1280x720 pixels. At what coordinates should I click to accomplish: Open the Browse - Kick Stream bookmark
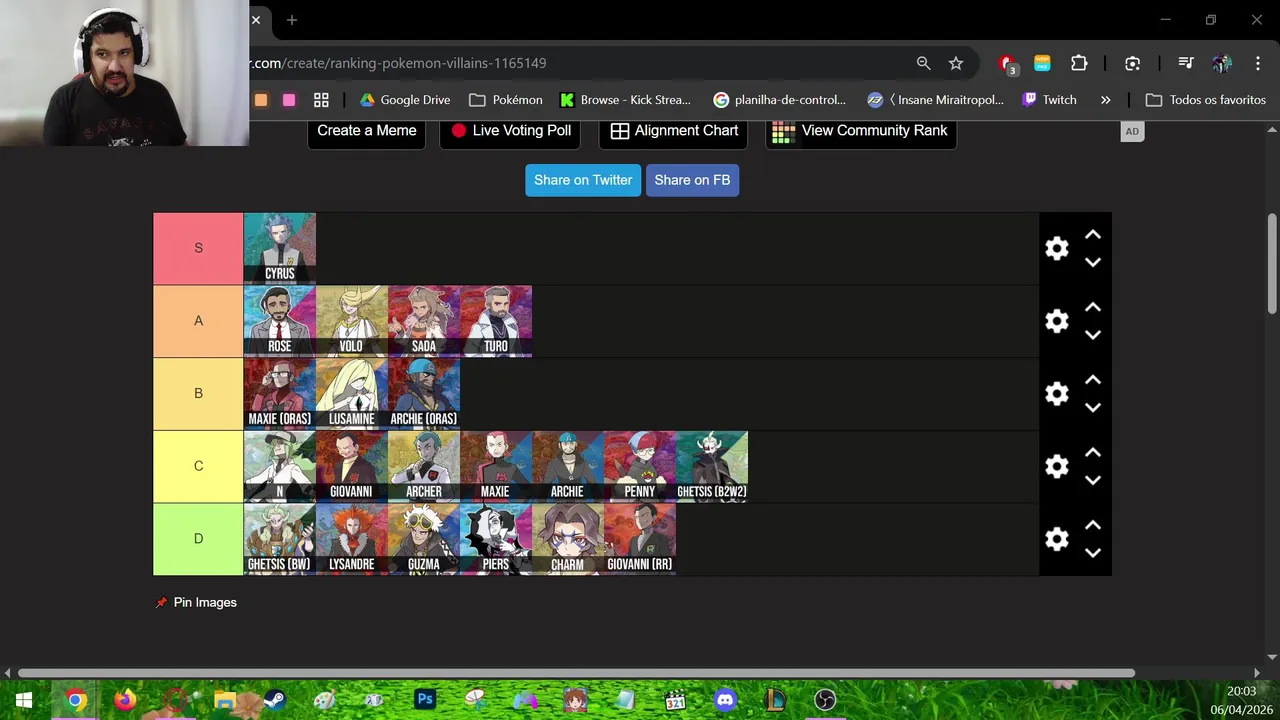625,100
